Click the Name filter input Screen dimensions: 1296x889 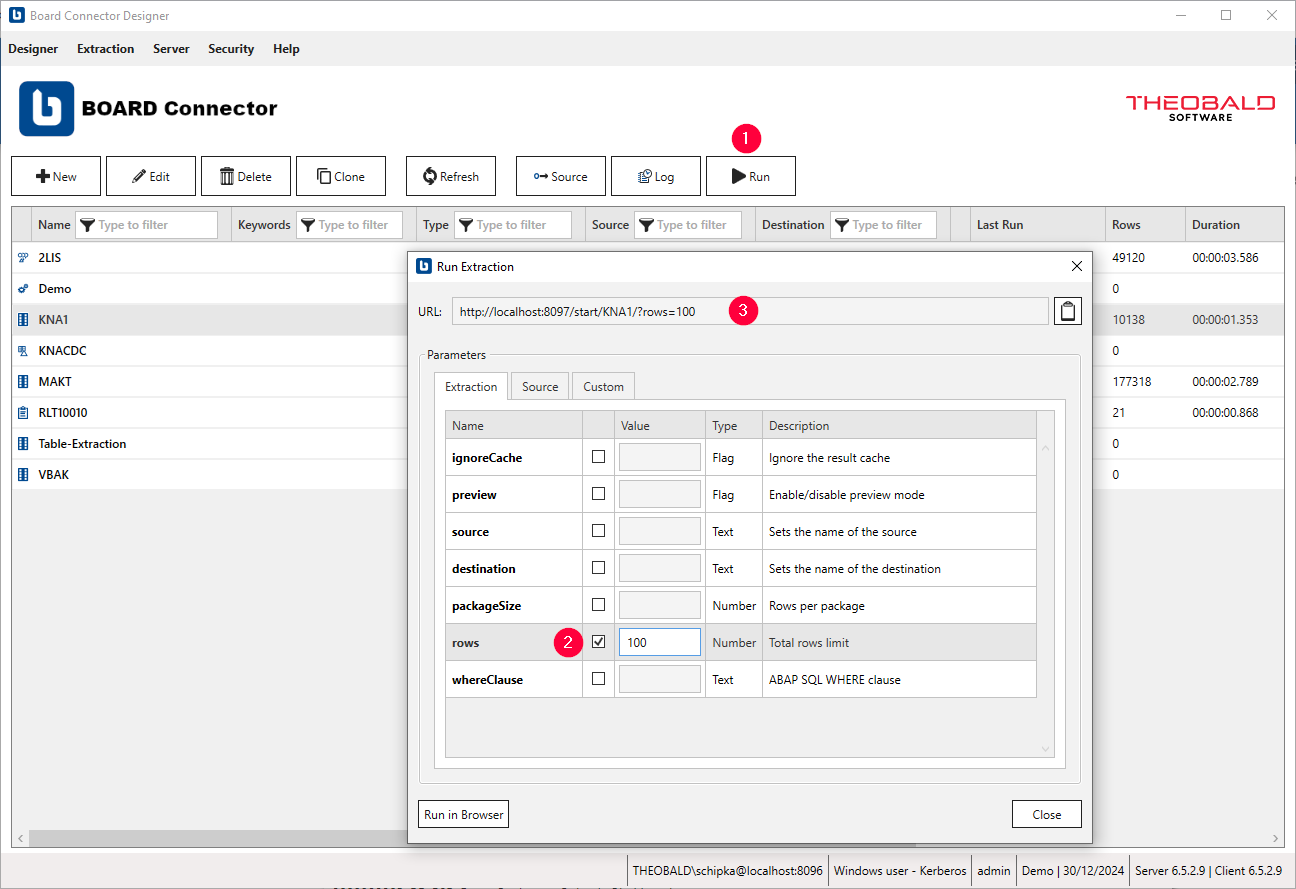coord(146,225)
